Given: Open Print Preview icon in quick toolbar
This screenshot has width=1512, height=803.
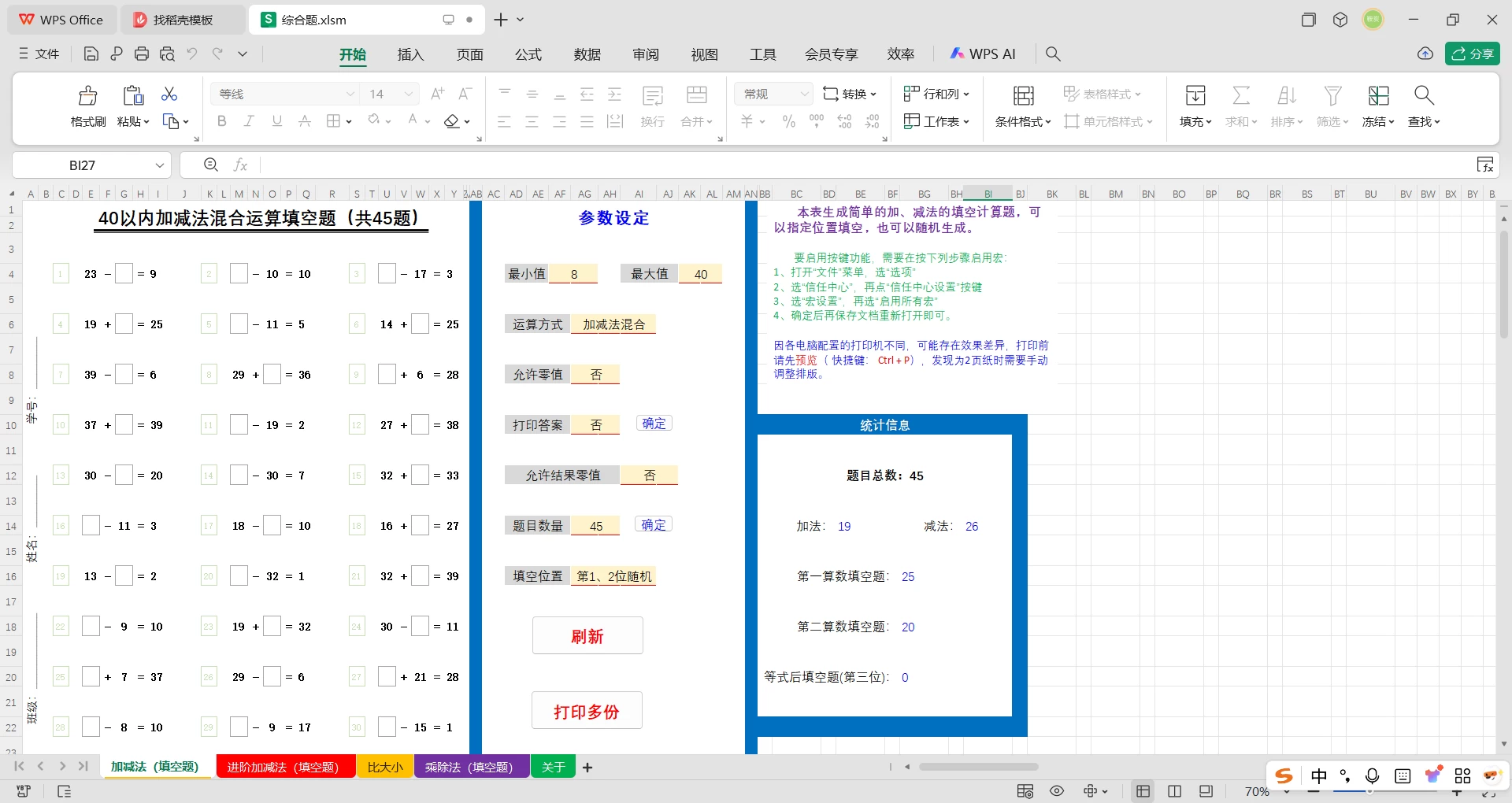Looking at the screenshot, I should pyautogui.click(x=167, y=54).
